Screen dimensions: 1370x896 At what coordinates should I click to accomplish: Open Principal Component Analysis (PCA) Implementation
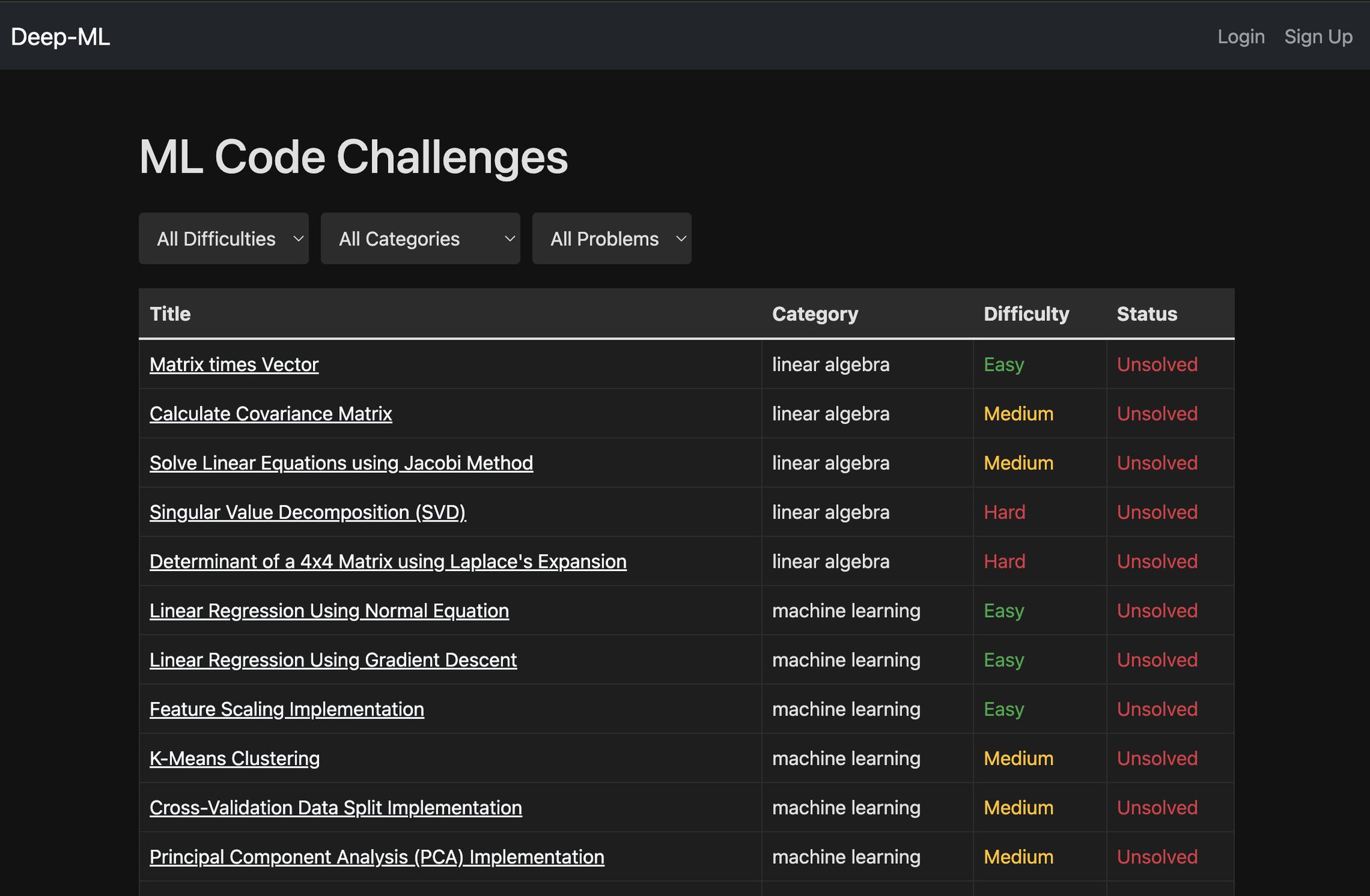[377, 857]
